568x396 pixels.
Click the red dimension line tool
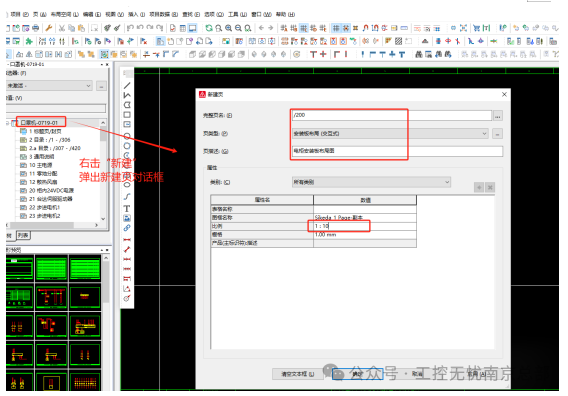click(127, 240)
